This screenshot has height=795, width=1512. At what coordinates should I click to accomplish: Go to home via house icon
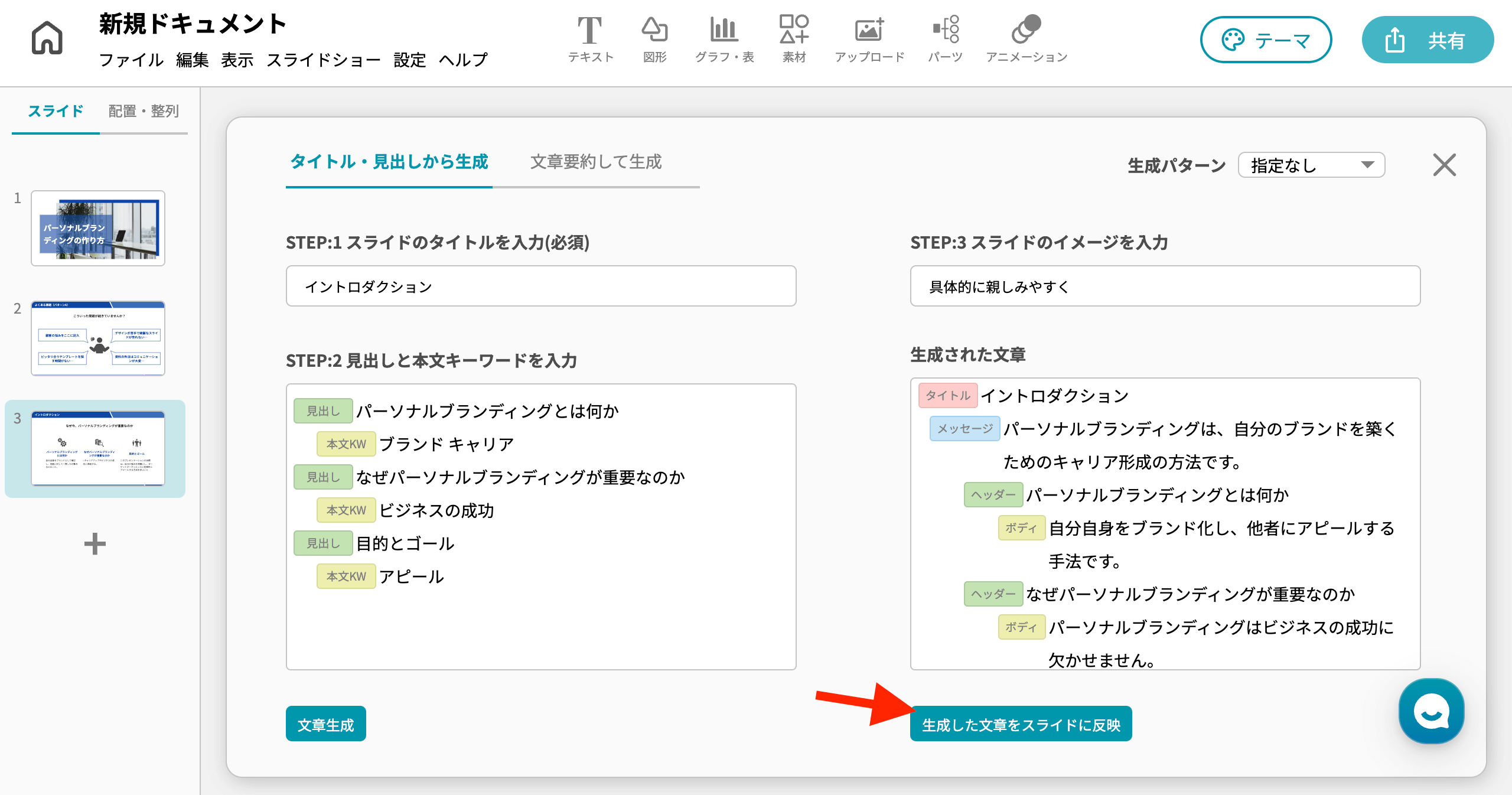tap(47, 38)
